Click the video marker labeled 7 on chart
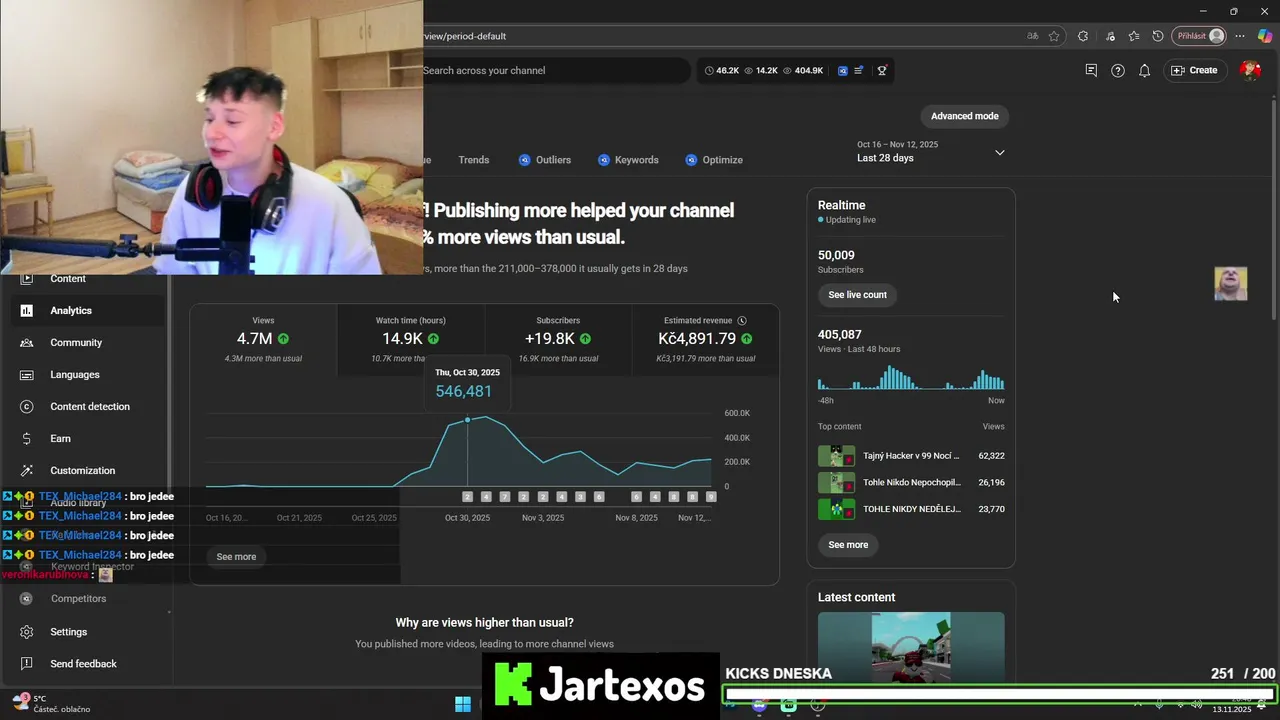This screenshot has height=720, width=1280. click(505, 497)
